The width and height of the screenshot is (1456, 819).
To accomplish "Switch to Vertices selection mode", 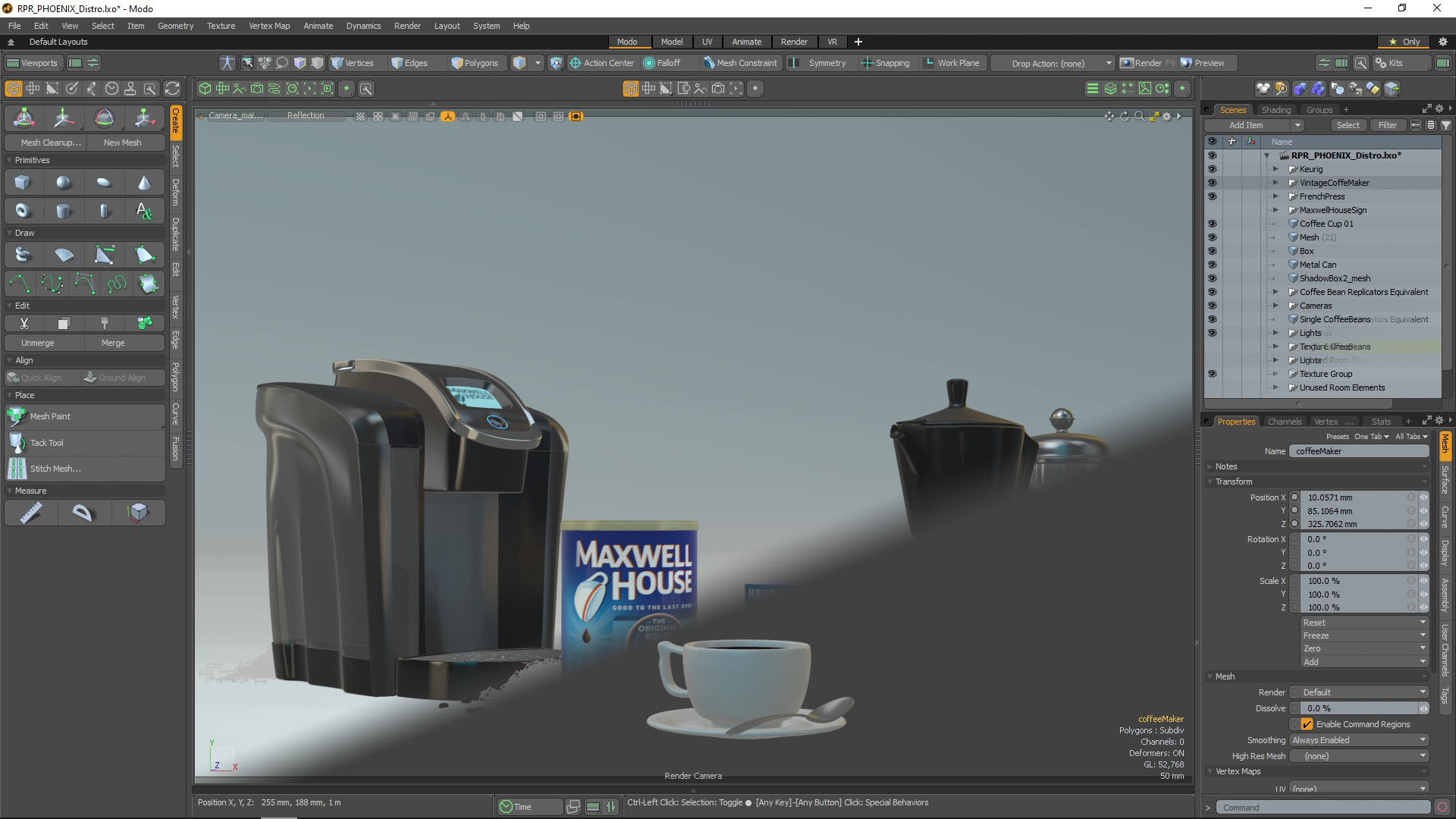I will (x=353, y=63).
